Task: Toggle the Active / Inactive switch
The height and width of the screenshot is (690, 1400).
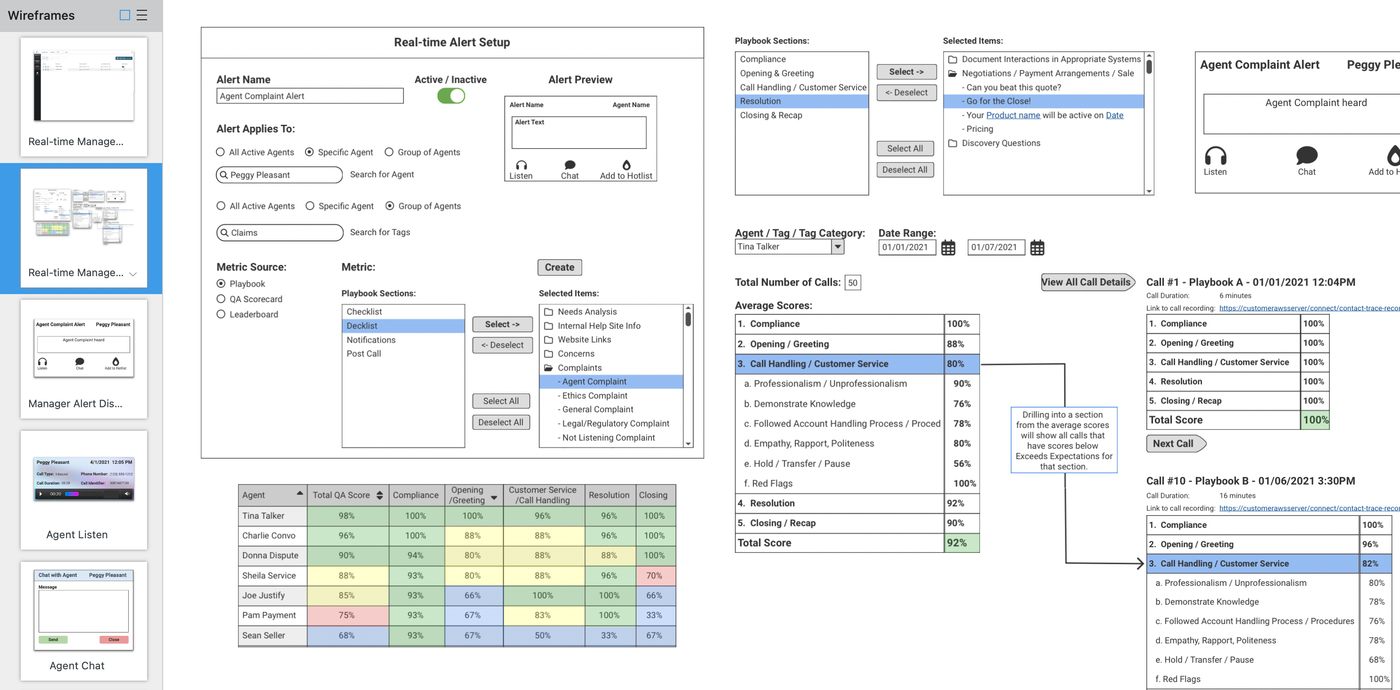Action: pyautogui.click(x=451, y=96)
